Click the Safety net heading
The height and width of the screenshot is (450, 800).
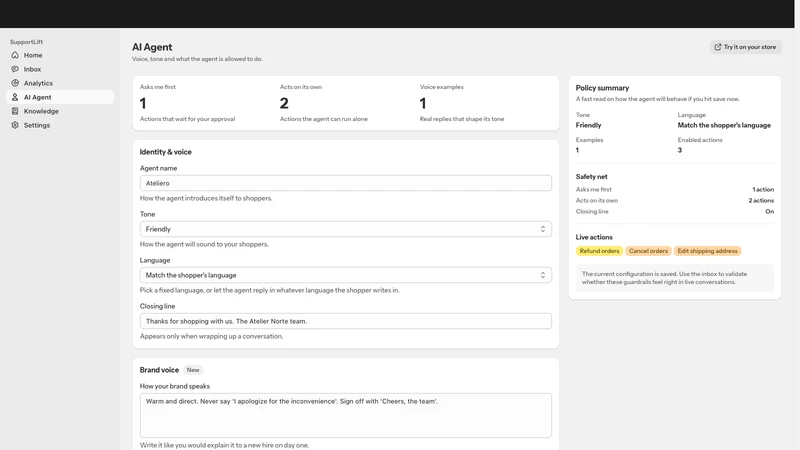pos(591,177)
